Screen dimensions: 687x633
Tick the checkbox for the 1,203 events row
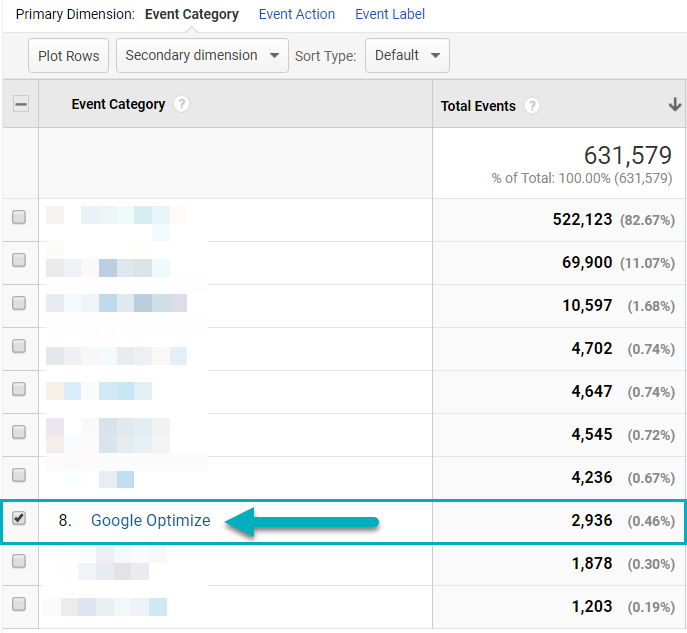tap(19, 605)
